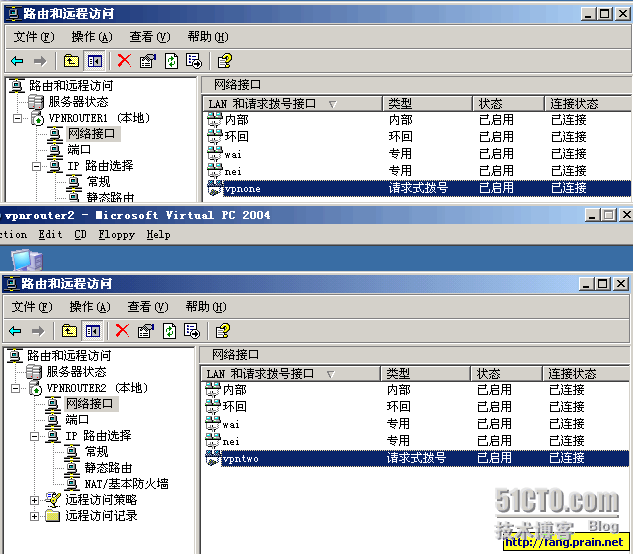The image size is (633, 554).
Task: Collapse IP 路由选择 node under VPNROUTER1
Action: tap(36, 166)
